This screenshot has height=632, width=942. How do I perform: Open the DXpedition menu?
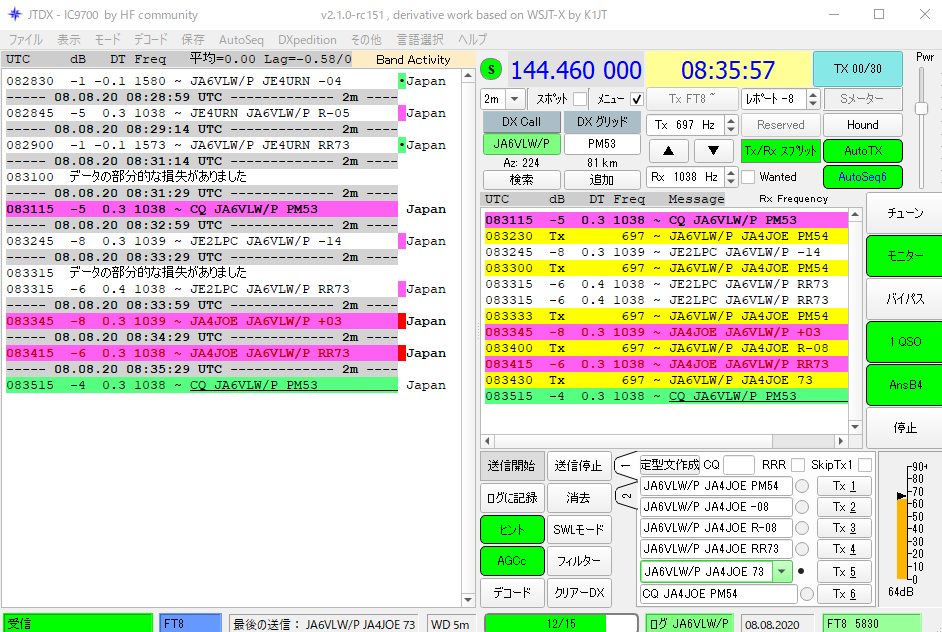click(x=307, y=40)
